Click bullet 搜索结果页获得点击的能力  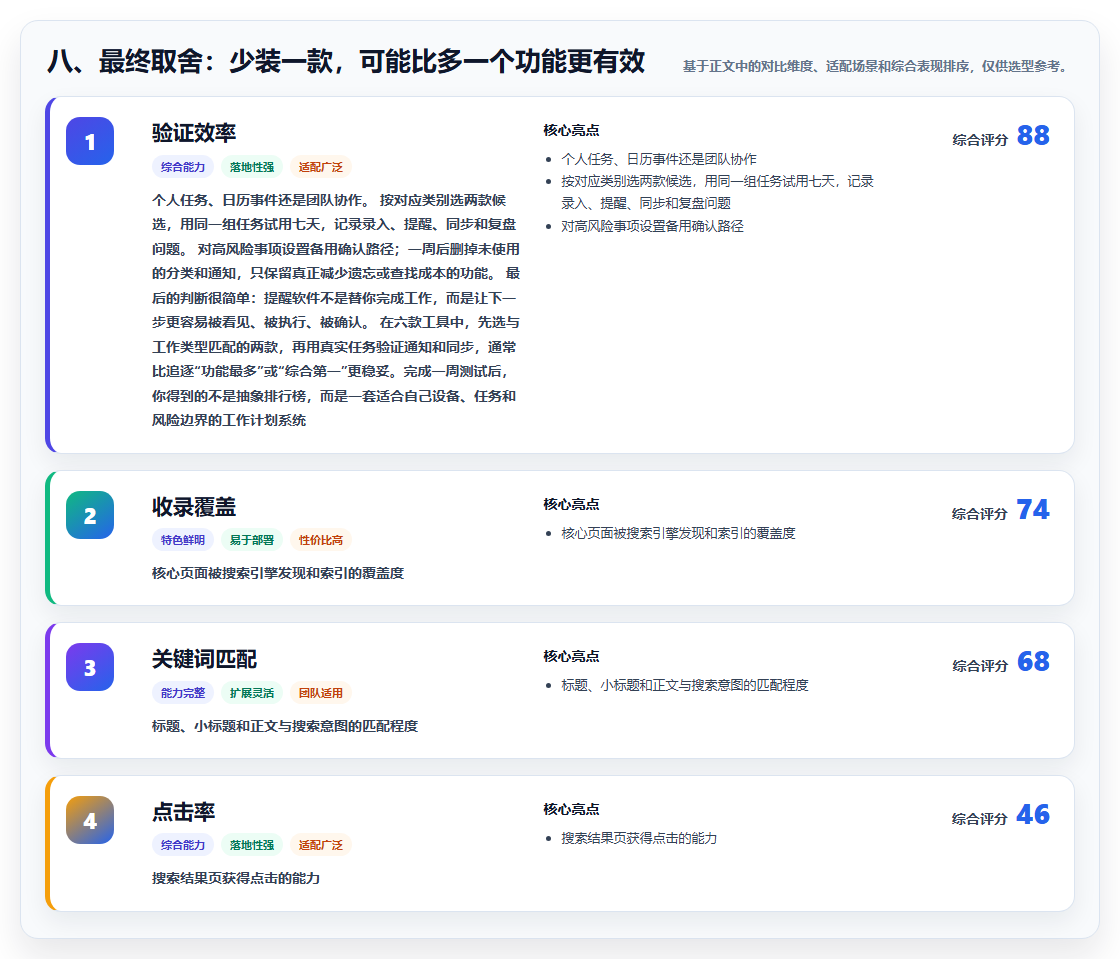639,838
